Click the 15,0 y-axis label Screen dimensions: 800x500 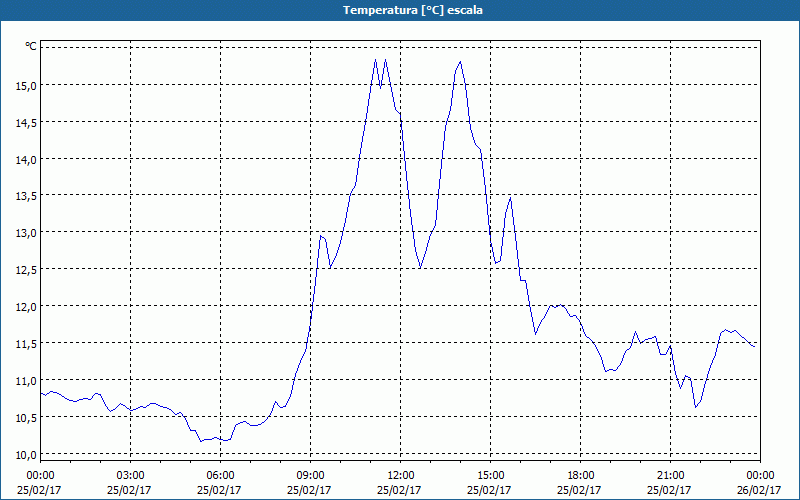(25, 85)
